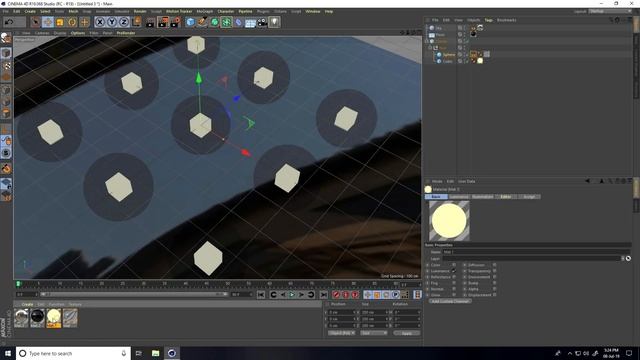Click the Record Active Objects button
The height and width of the screenshot is (360, 640).
coord(336,295)
